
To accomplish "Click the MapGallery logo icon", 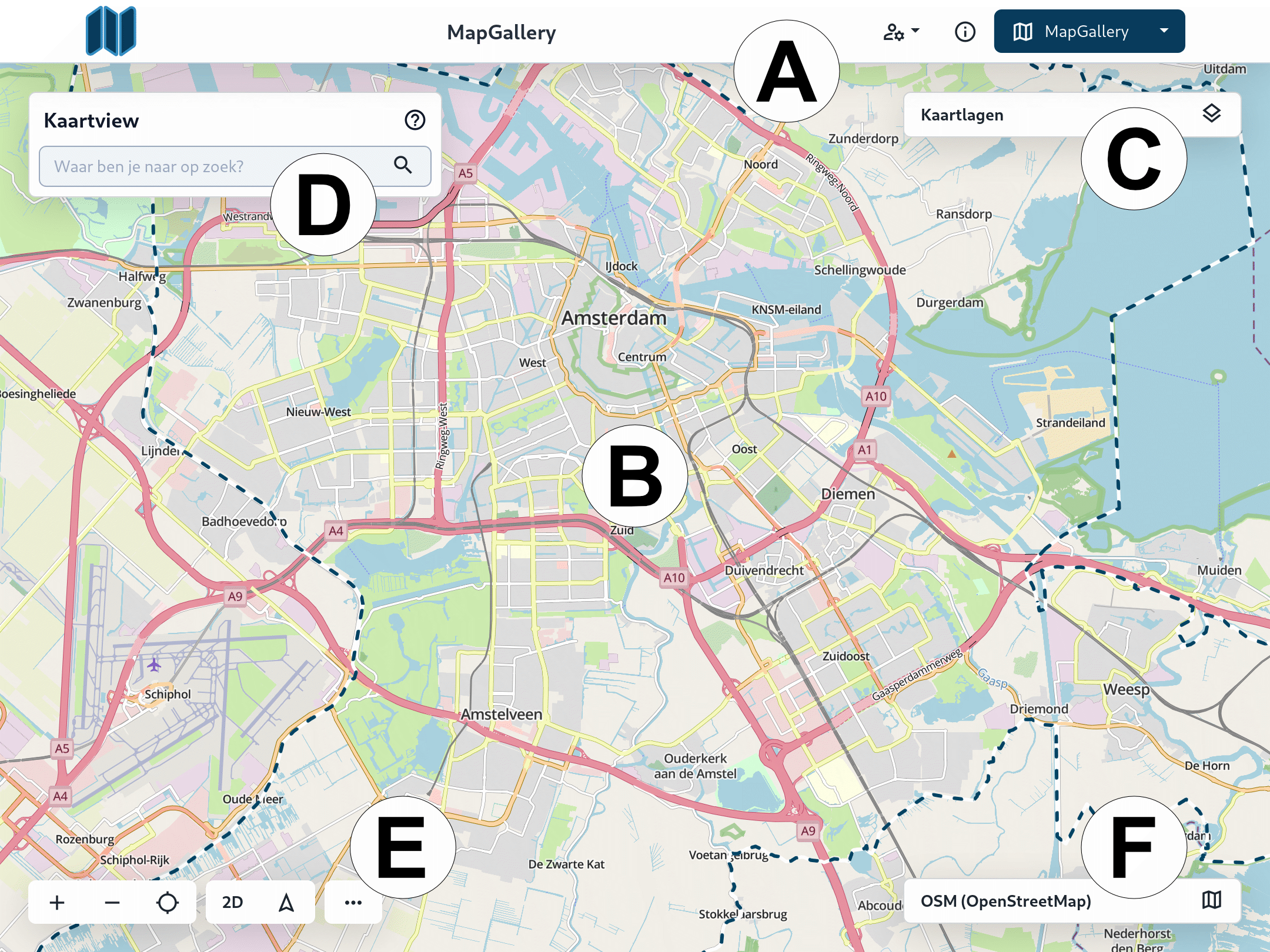I will (111, 31).
